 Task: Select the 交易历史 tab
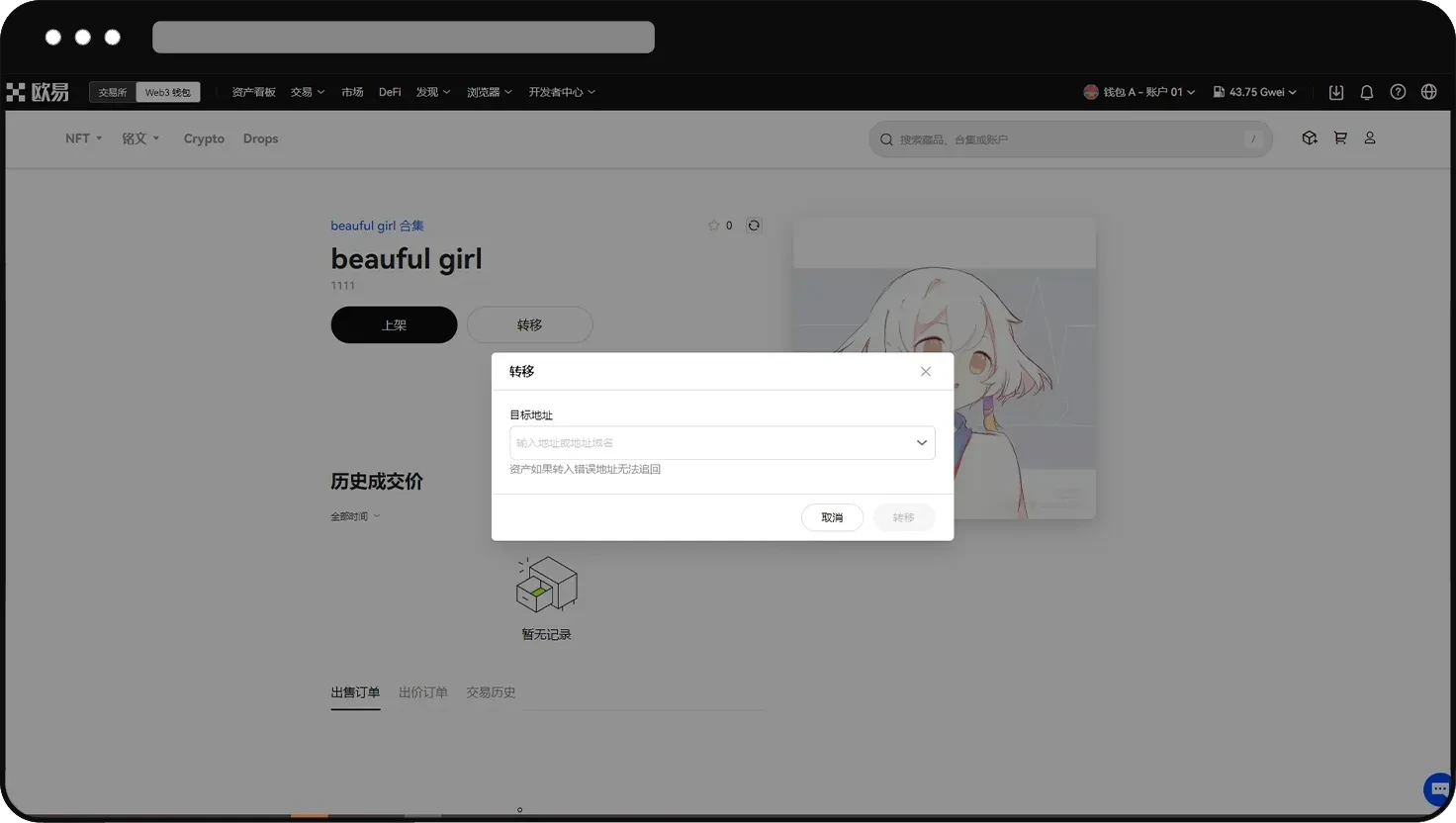(x=491, y=692)
